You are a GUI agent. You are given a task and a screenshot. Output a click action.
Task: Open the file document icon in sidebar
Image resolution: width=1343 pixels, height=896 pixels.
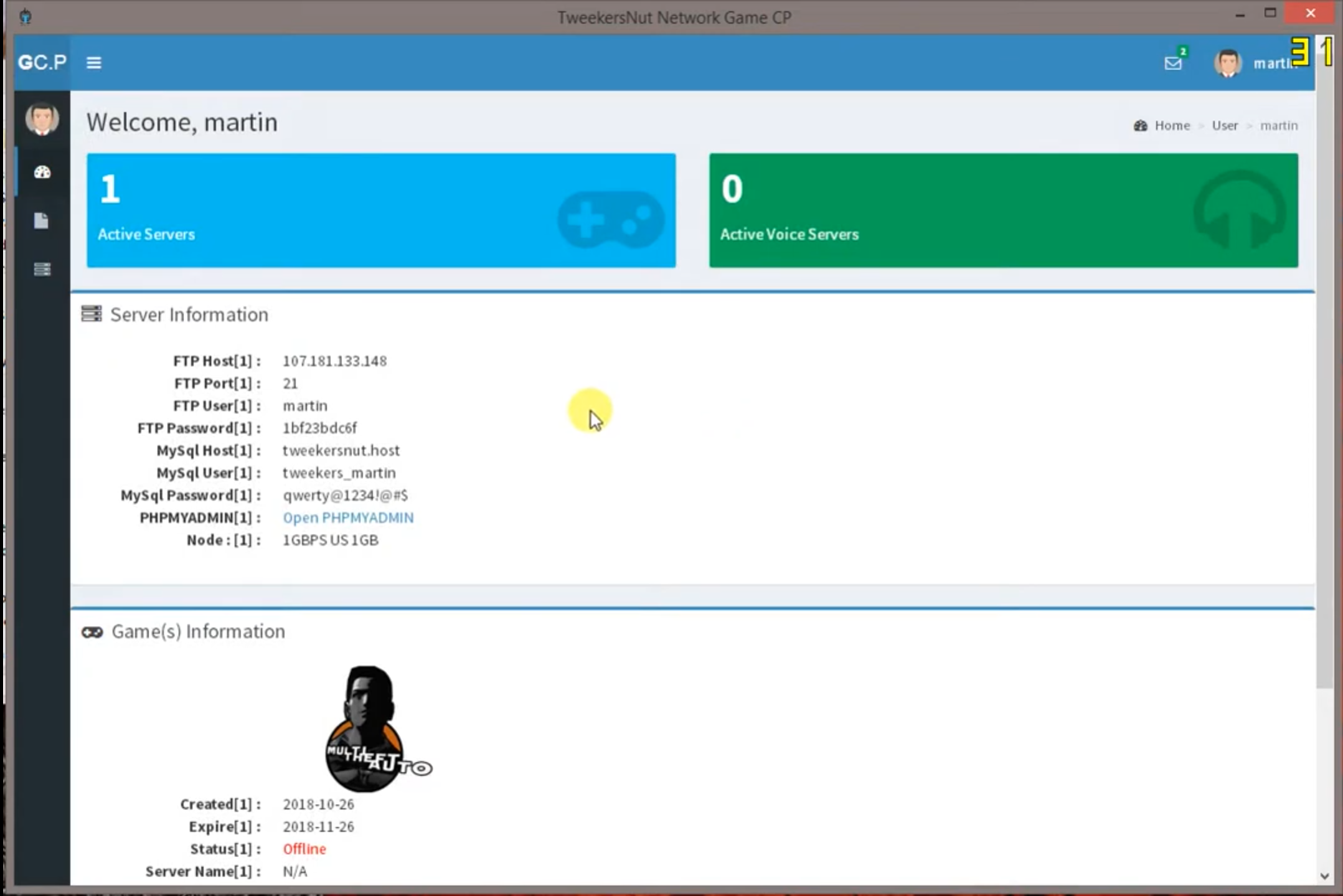click(x=42, y=221)
